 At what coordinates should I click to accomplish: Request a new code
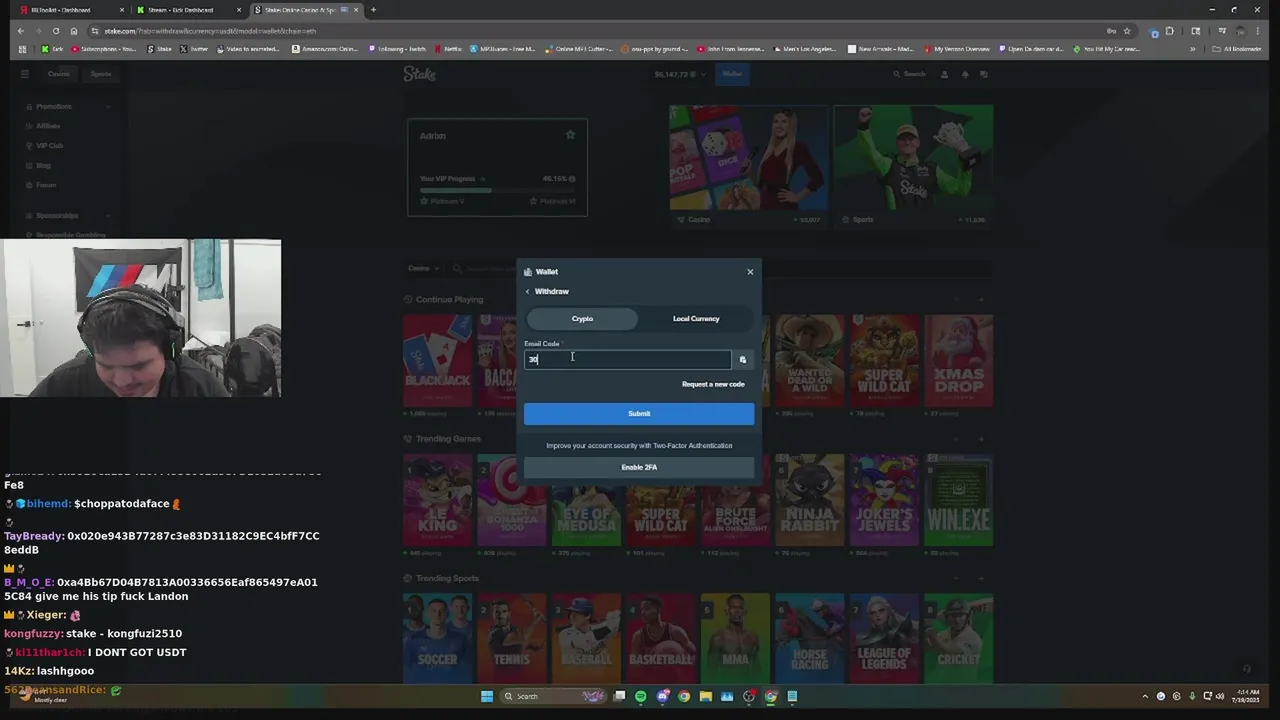pos(713,384)
